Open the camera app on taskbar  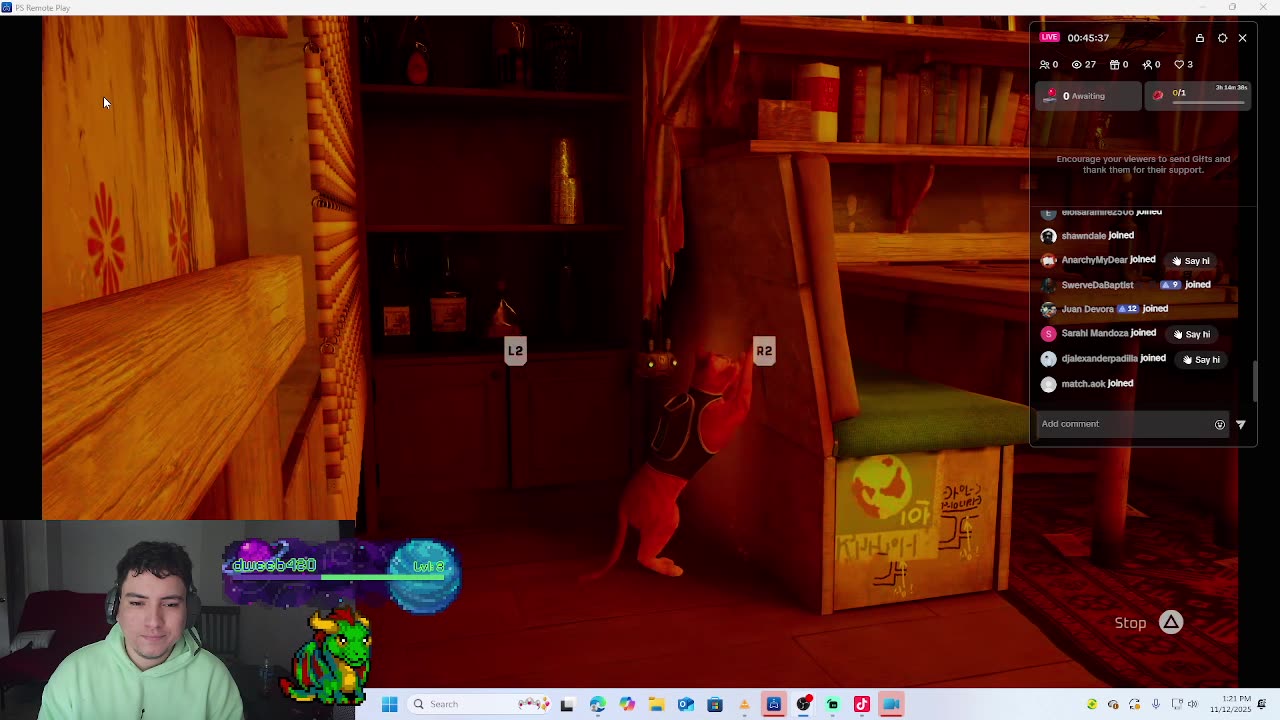point(892,704)
